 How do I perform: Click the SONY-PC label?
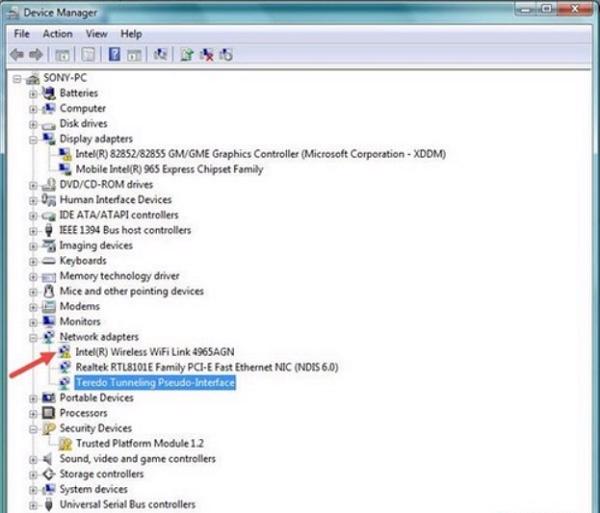[65, 78]
